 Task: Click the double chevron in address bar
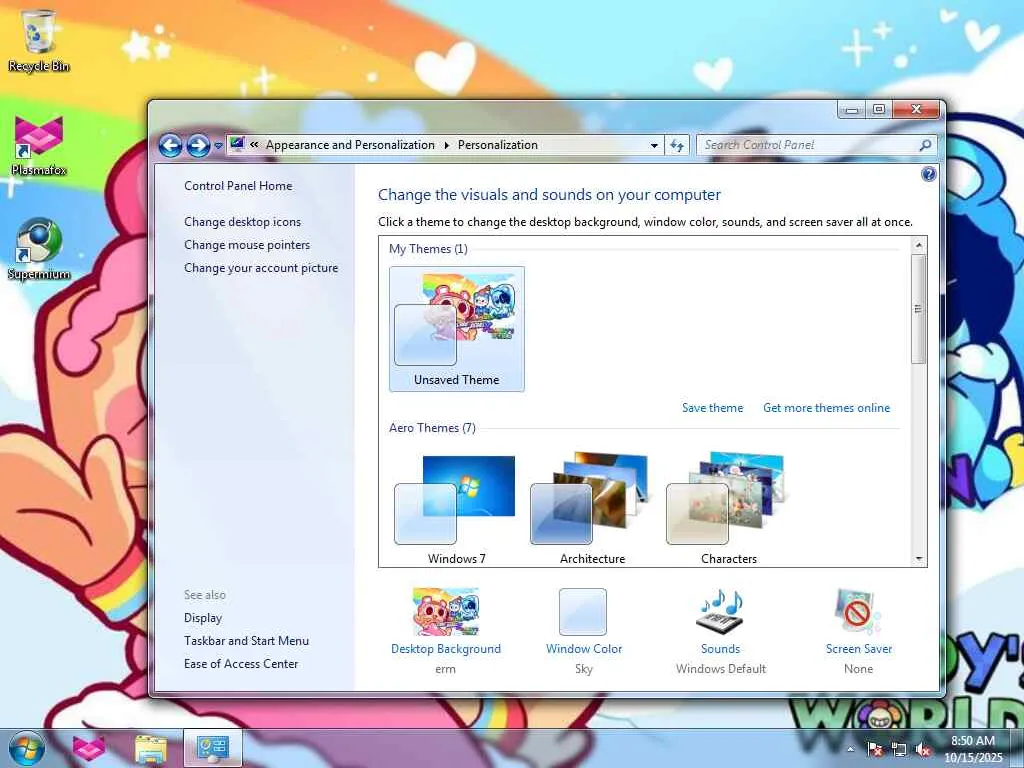[x=254, y=145]
